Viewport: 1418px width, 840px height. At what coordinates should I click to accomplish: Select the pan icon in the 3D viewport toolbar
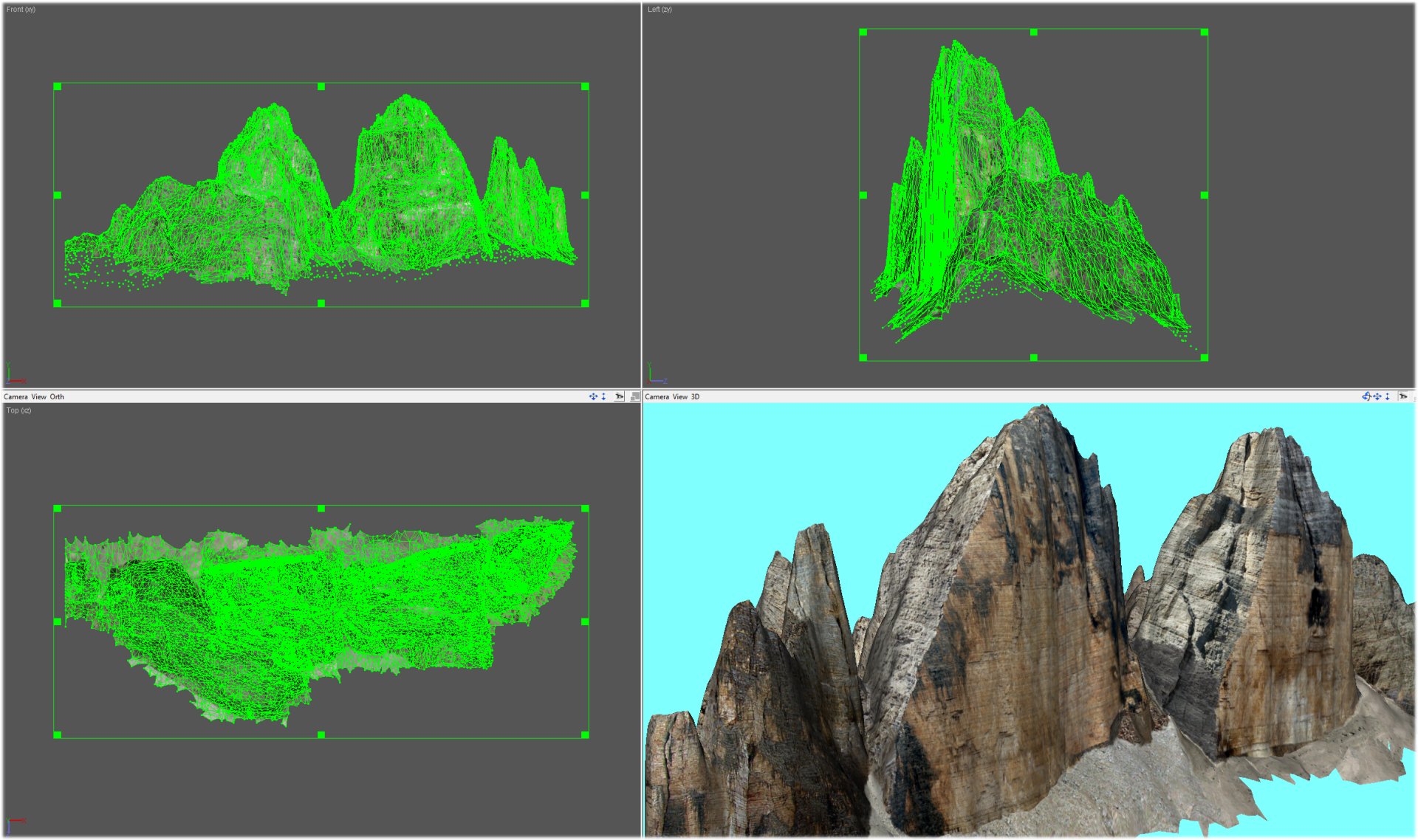[x=1378, y=396]
